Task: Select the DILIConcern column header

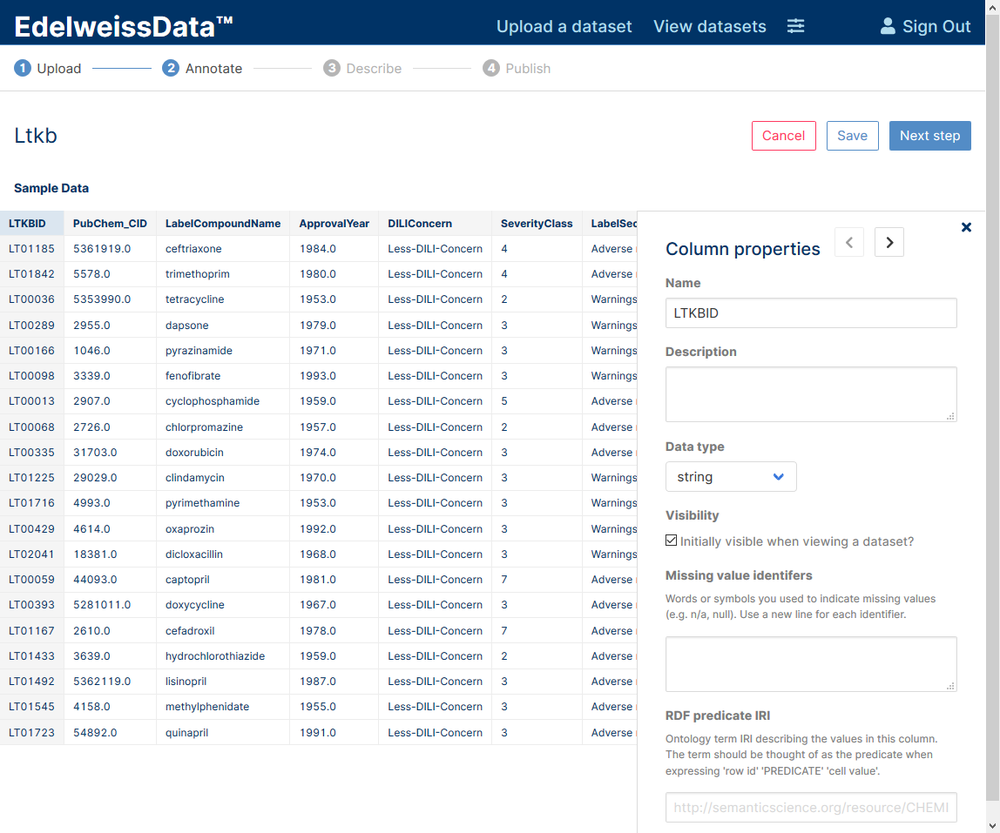Action: click(x=435, y=223)
